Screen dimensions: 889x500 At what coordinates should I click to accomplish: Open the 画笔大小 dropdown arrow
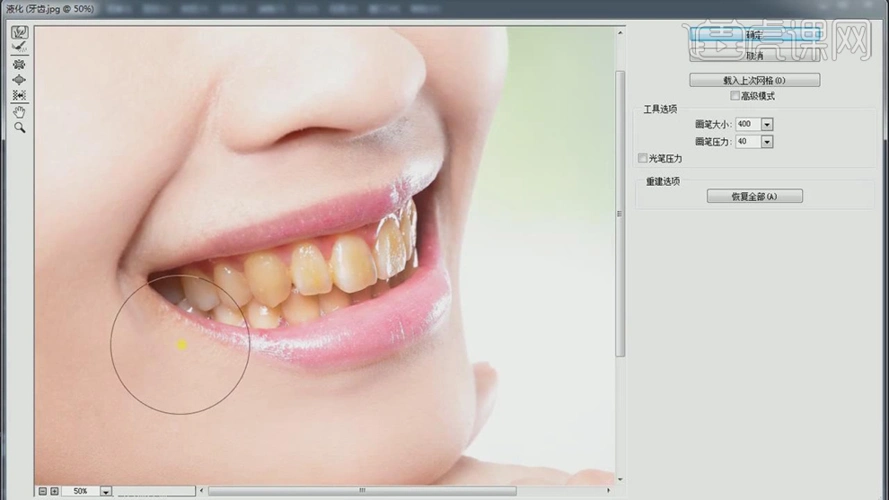[767, 124]
